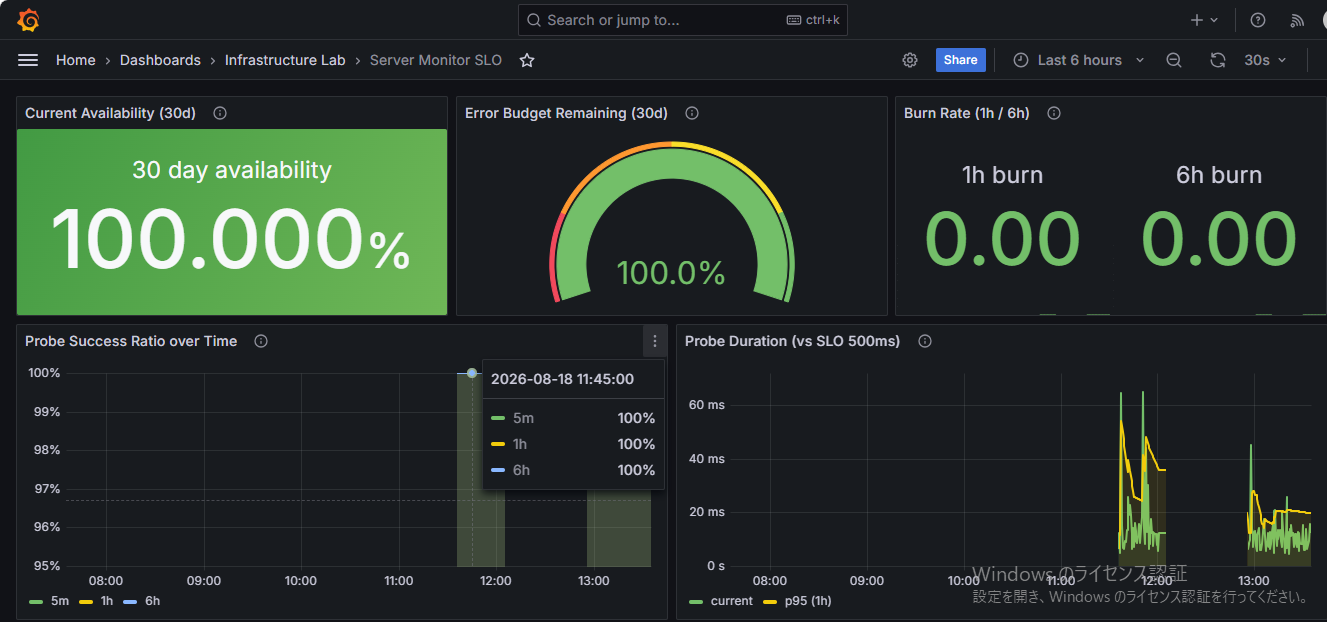Refresh the dashboard with refresh icon
The image size is (1327, 622).
[x=1217, y=60]
